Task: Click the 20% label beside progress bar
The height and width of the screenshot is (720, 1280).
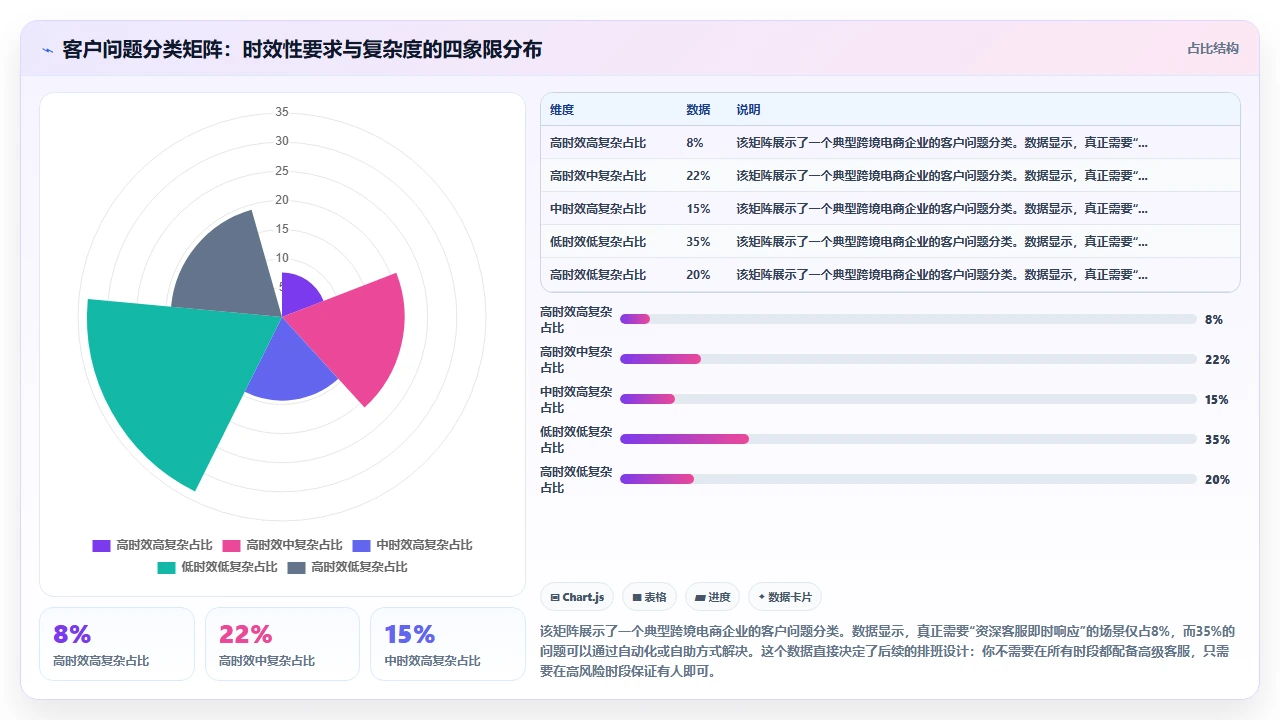Action: [1217, 479]
